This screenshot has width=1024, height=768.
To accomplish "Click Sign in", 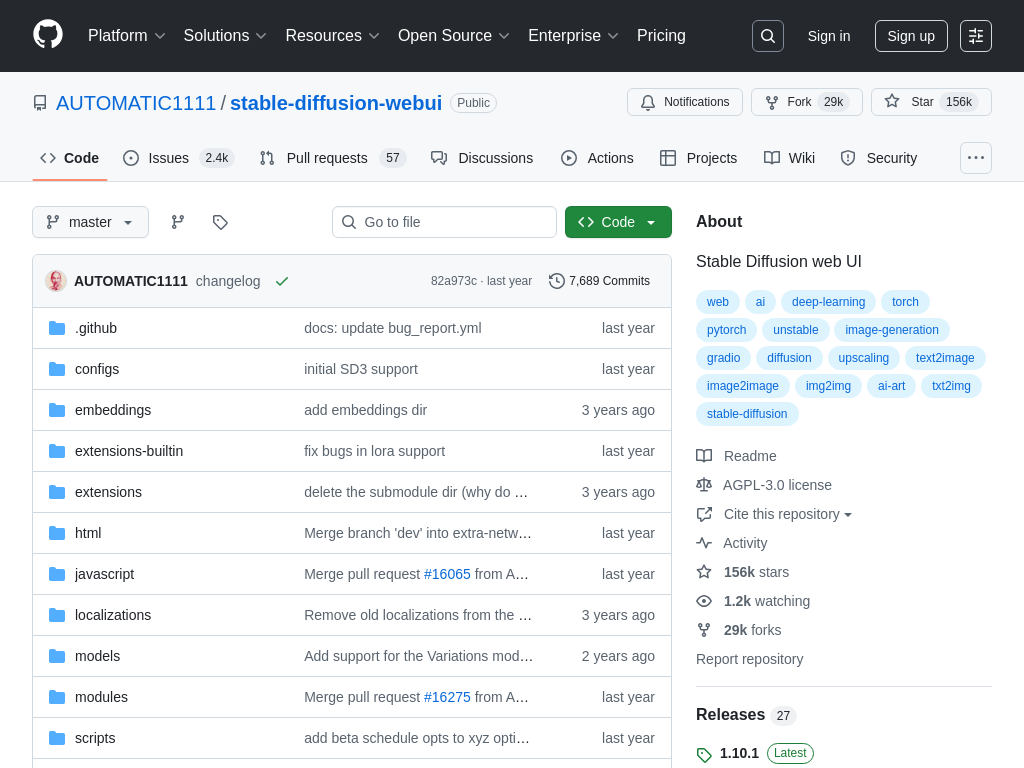I will tap(829, 36).
